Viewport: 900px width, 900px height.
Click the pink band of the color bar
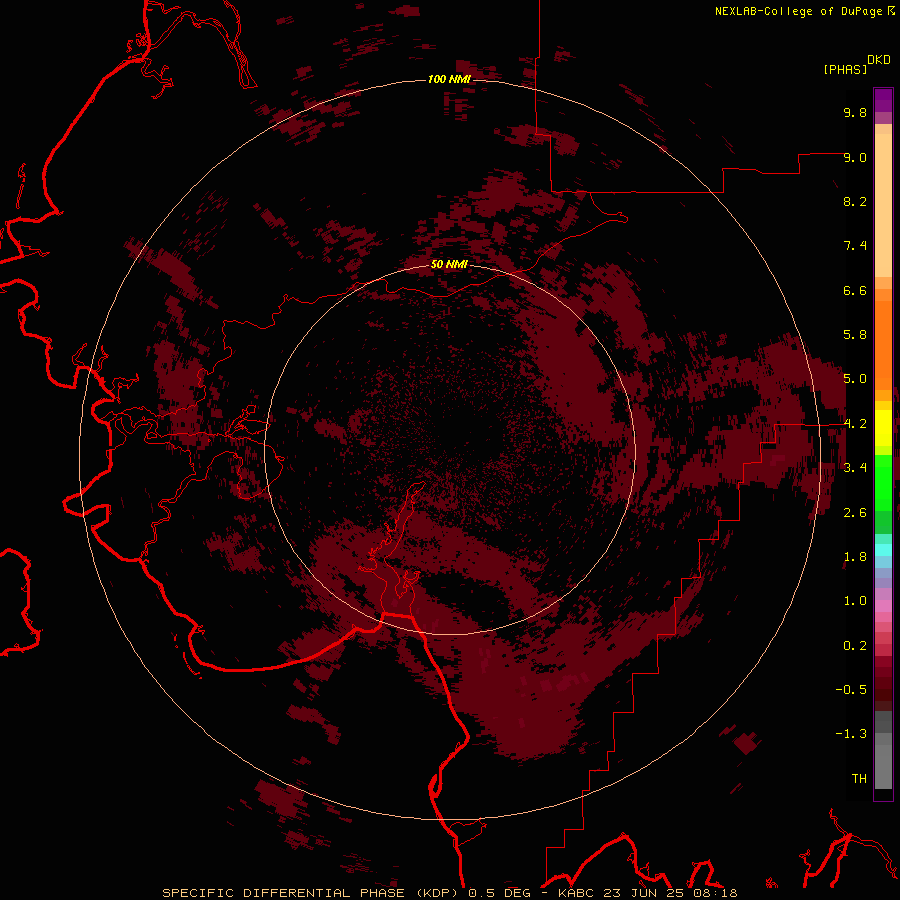pyautogui.click(x=883, y=605)
